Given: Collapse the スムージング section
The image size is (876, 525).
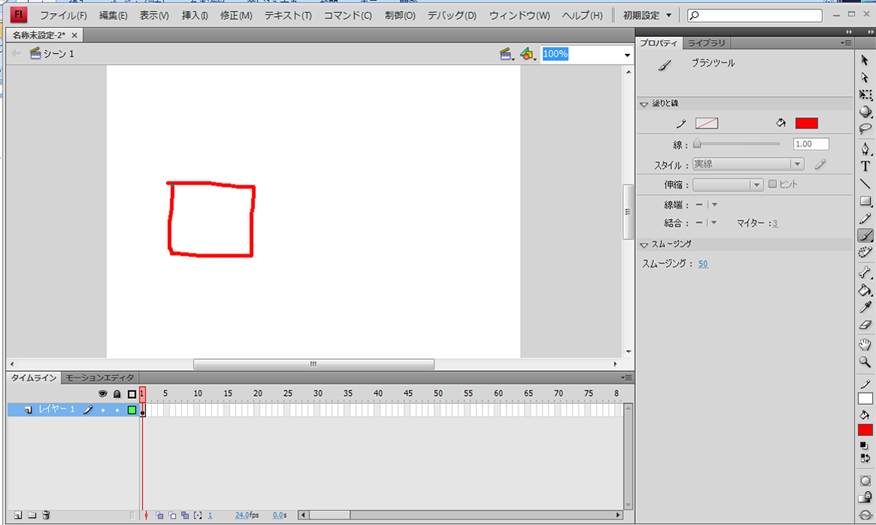Looking at the screenshot, I should tap(644, 244).
